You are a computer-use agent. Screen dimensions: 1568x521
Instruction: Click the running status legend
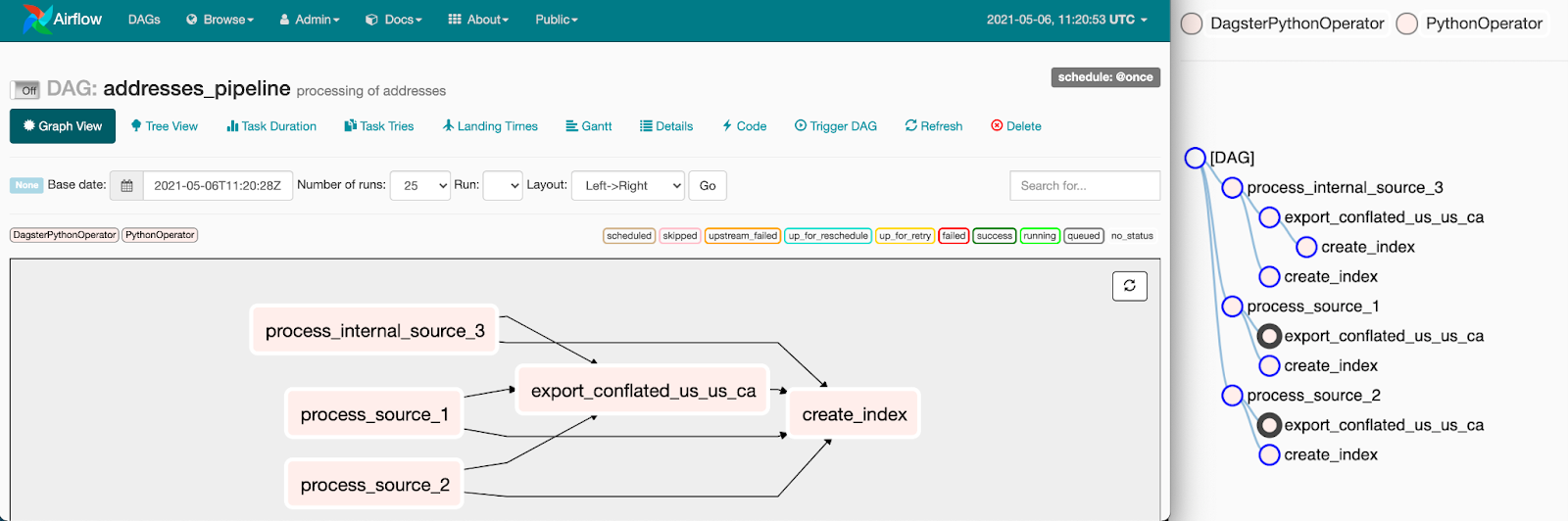(1040, 236)
